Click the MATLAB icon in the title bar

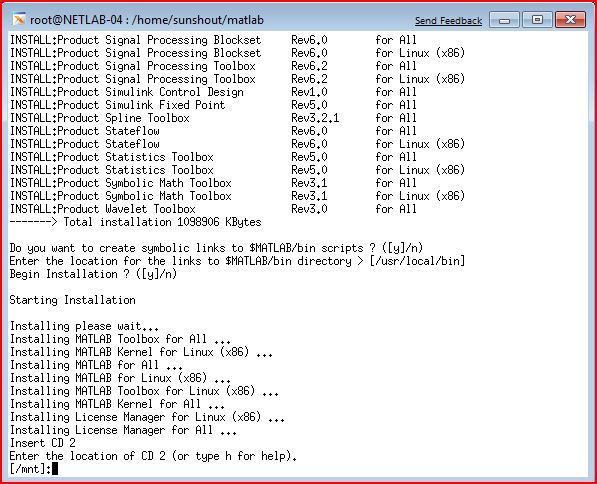[19, 19]
